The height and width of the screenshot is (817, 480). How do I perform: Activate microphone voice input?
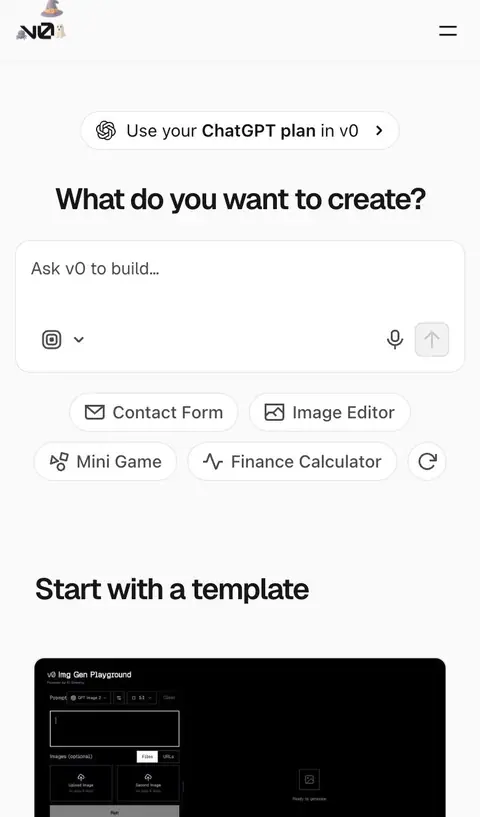(395, 340)
